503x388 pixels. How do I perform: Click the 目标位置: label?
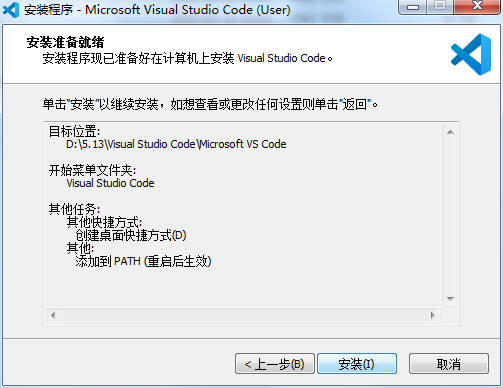click(x=74, y=131)
